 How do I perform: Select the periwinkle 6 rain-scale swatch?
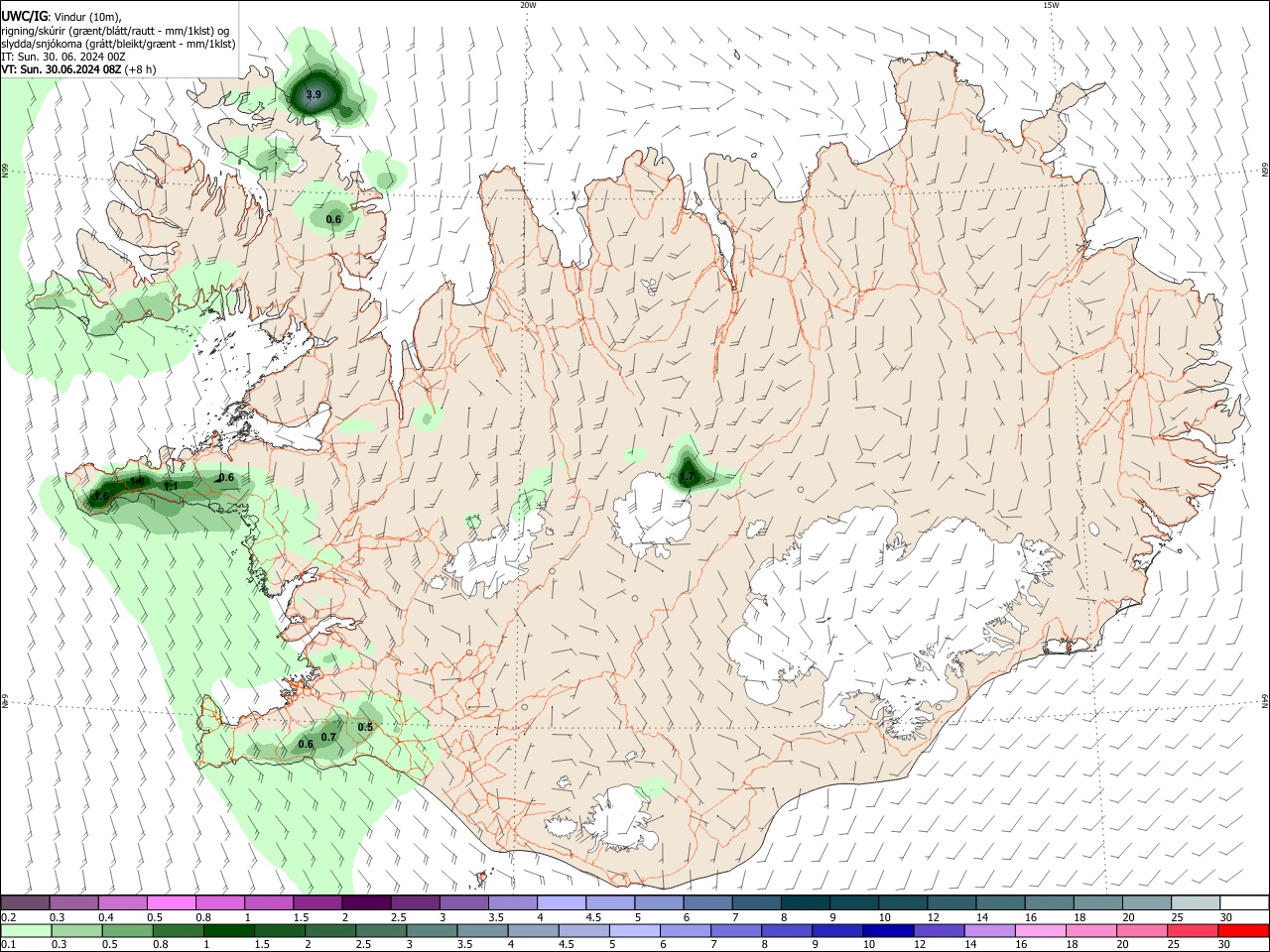coord(684,931)
